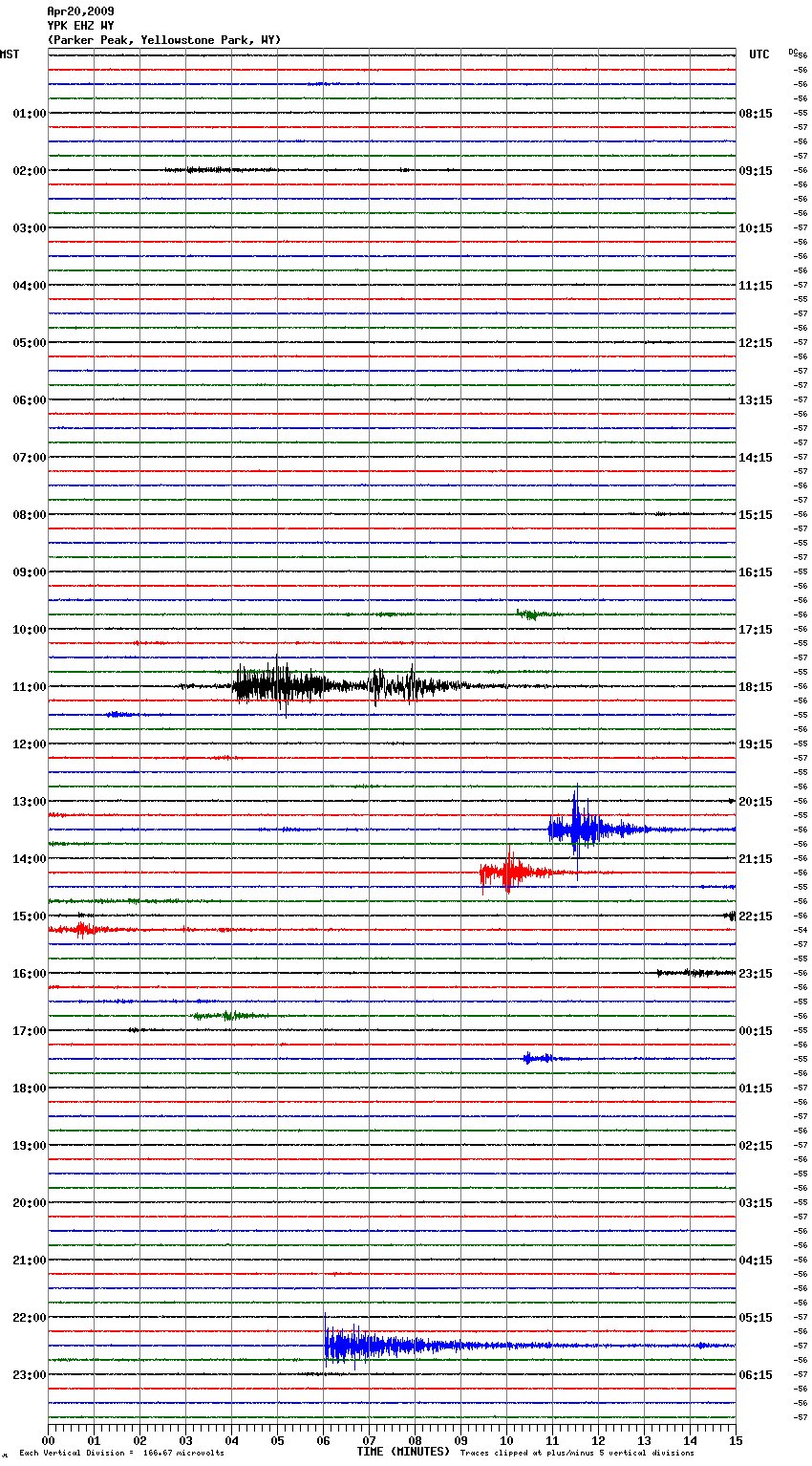Image resolution: width=812 pixels, height=1466 pixels.
Task: Select the 13:15 UTC row label
Action: (756, 400)
